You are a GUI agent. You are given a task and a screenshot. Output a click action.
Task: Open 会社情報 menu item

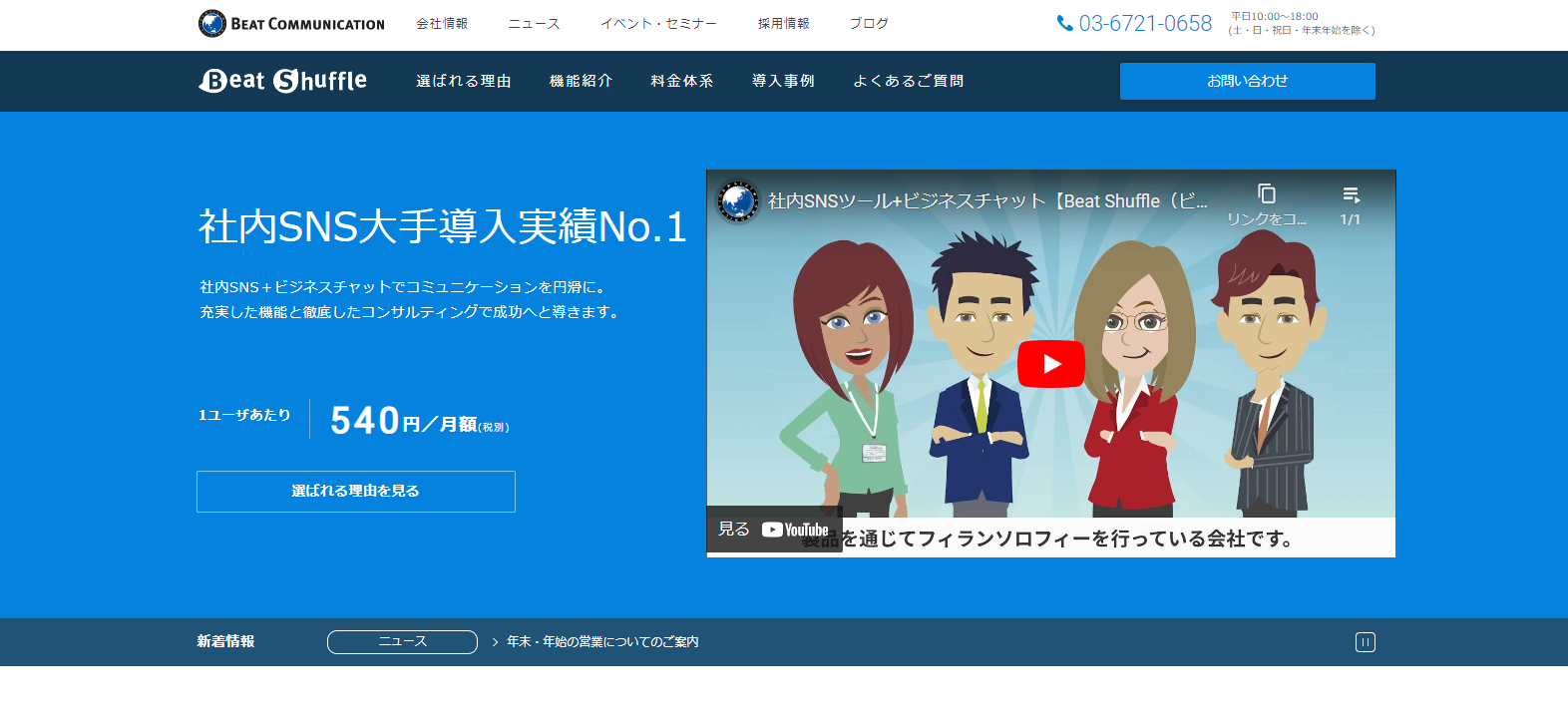[x=442, y=23]
